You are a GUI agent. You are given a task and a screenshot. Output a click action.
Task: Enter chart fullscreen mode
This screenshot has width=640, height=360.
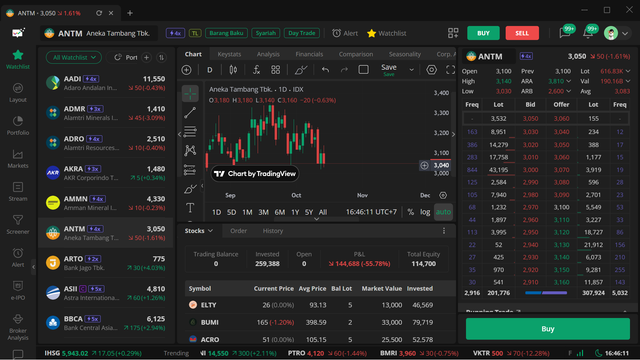(x=450, y=70)
